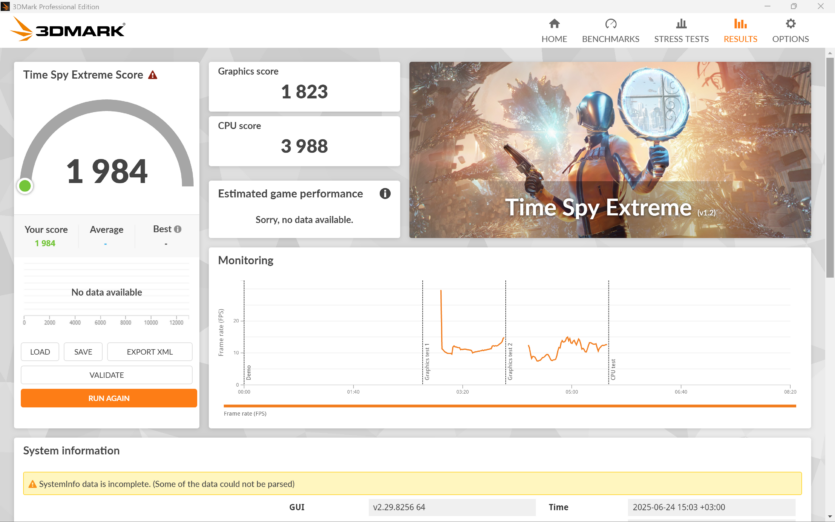This screenshot has height=522, width=835.
Task: Open Estimated game performance info icon
Action: tap(385, 193)
